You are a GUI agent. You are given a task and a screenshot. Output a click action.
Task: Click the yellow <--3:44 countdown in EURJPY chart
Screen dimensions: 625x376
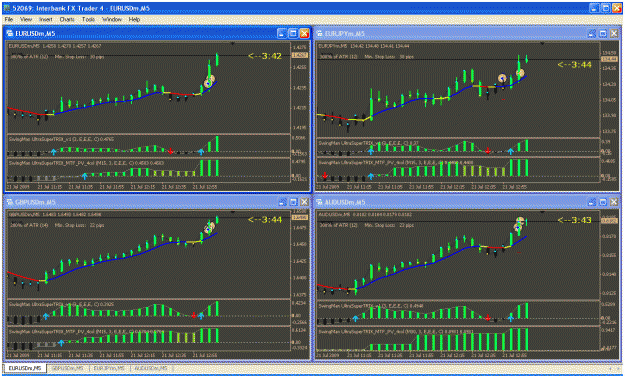pyautogui.click(x=574, y=65)
